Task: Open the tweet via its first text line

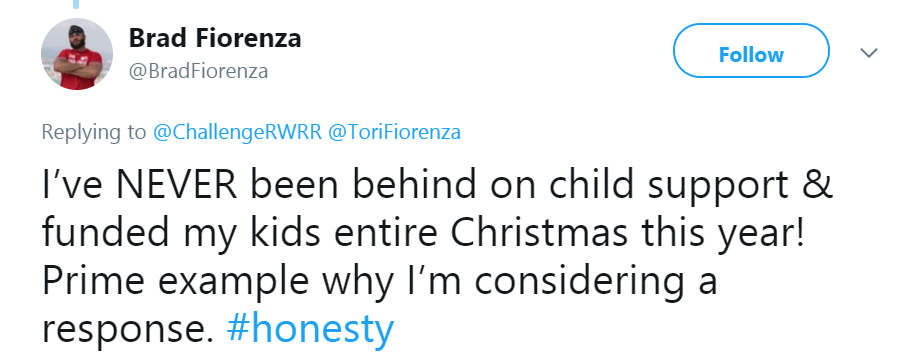Action: [x=438, y=184]
